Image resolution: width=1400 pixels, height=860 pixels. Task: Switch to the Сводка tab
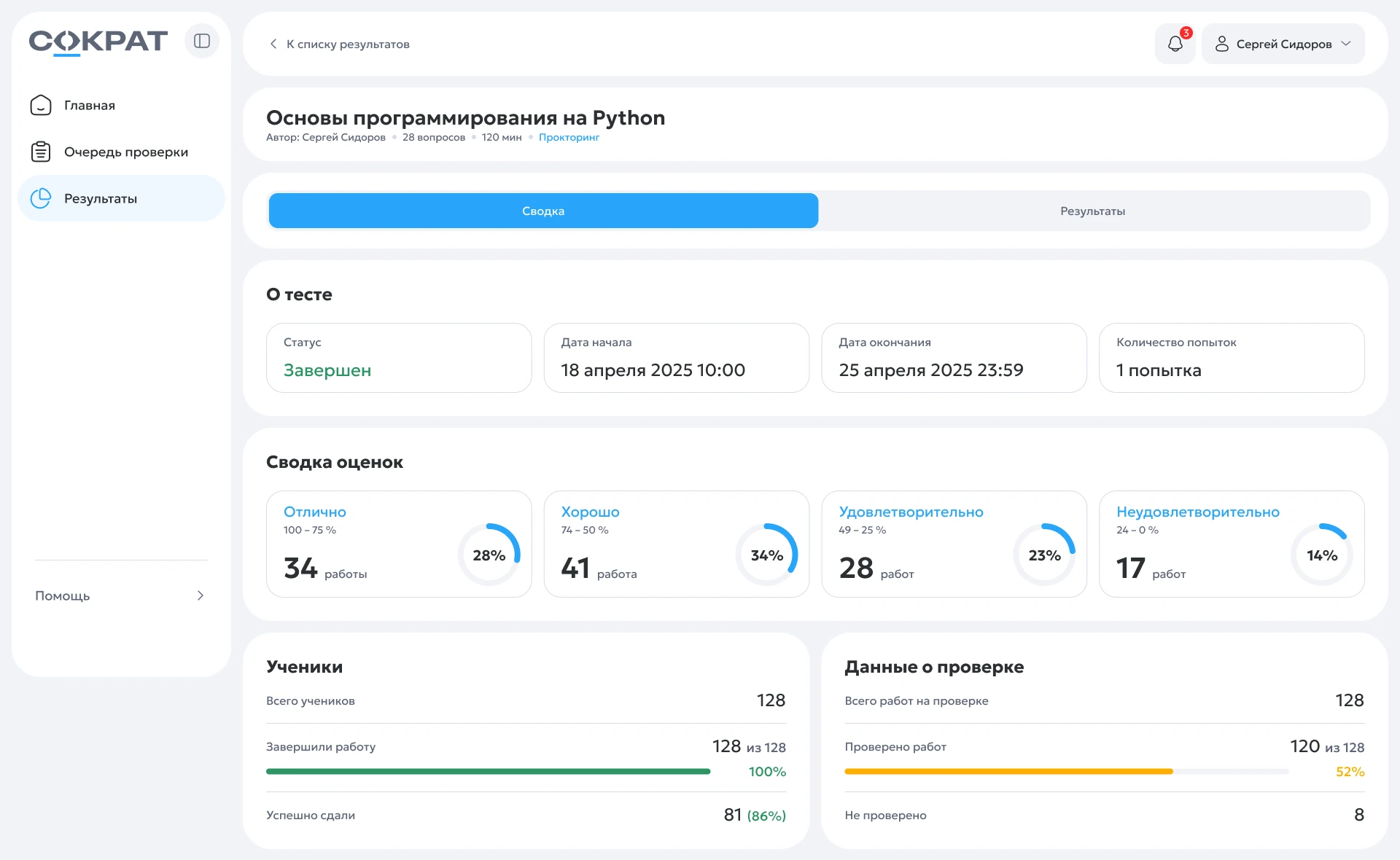(543, 211)
